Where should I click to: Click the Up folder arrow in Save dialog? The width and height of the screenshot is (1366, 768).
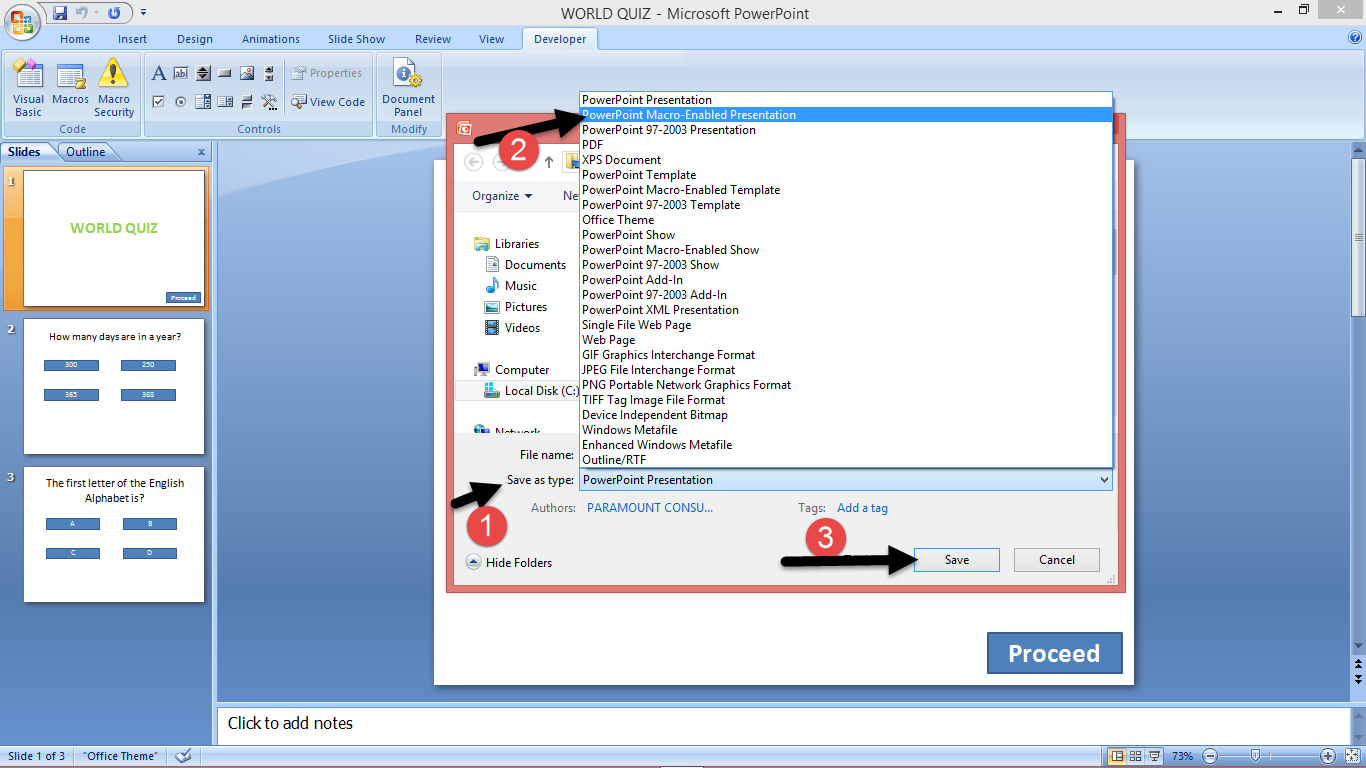549,162
